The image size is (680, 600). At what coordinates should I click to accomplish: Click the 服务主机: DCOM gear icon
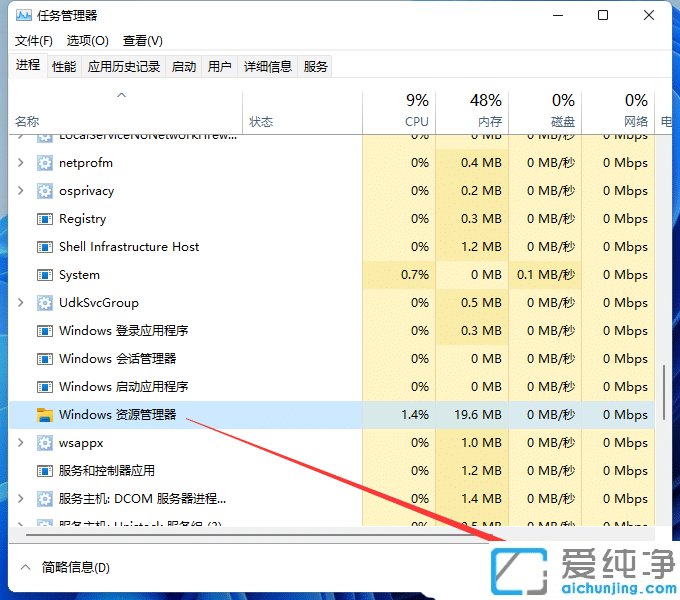click(x=45, y=499)
